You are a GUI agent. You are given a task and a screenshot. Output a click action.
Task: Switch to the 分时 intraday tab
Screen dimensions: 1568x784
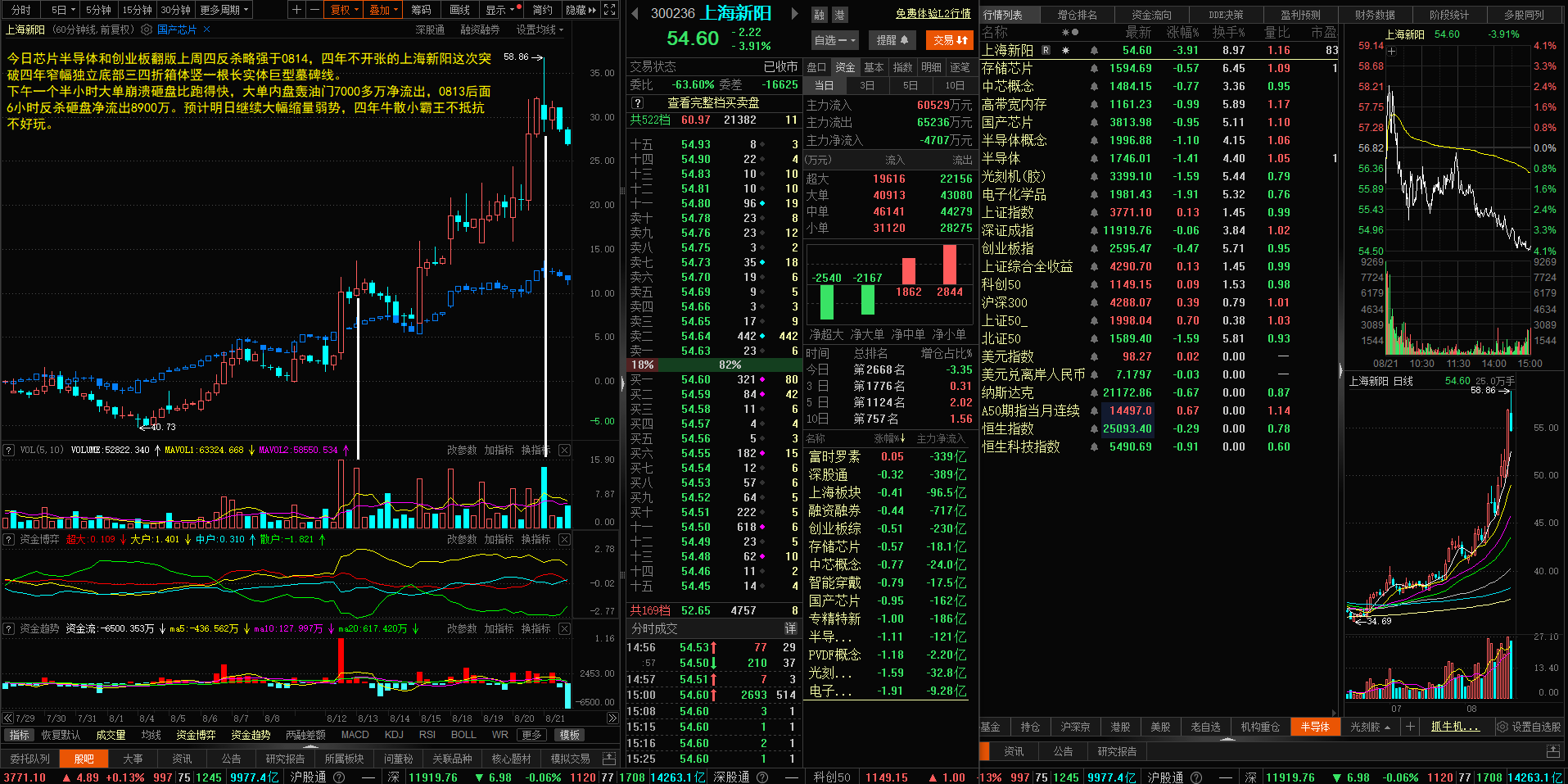(20, 10)
